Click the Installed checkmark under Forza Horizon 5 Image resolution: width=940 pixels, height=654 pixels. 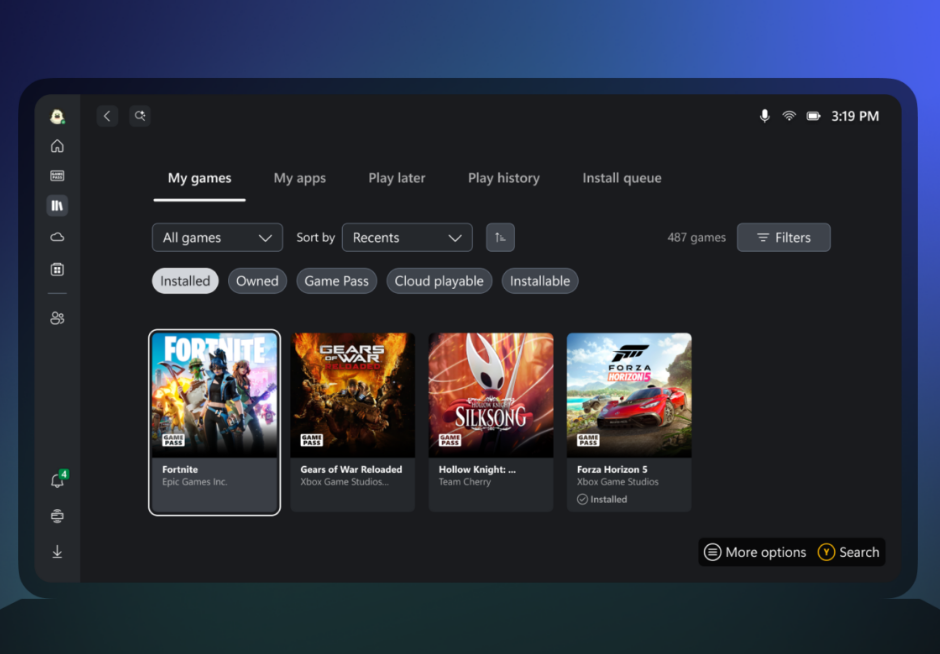[582, 499]
